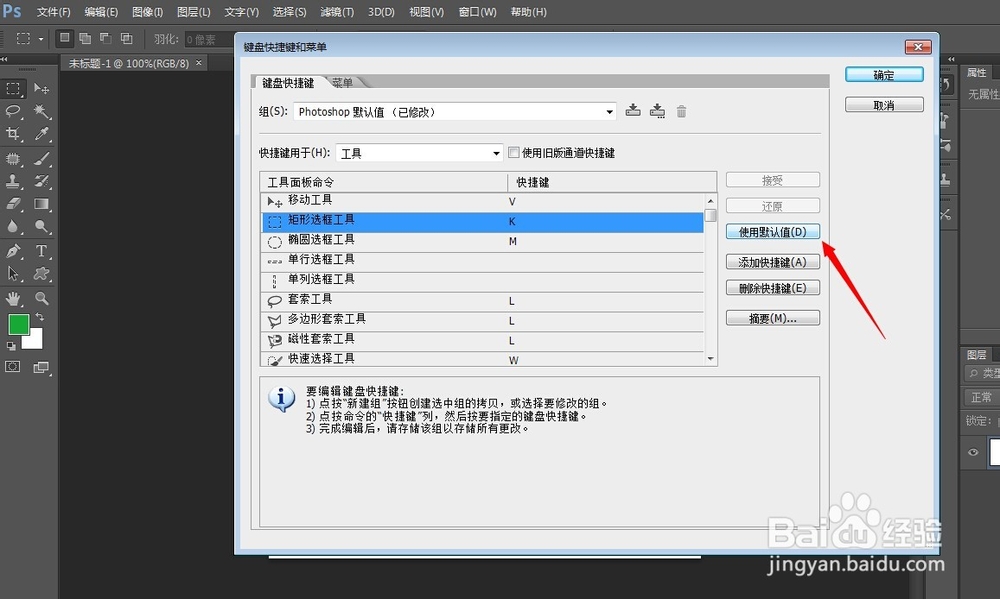Select the Move tool in the toolbar
Screen dimensions: 1000x599
[43, 90]
